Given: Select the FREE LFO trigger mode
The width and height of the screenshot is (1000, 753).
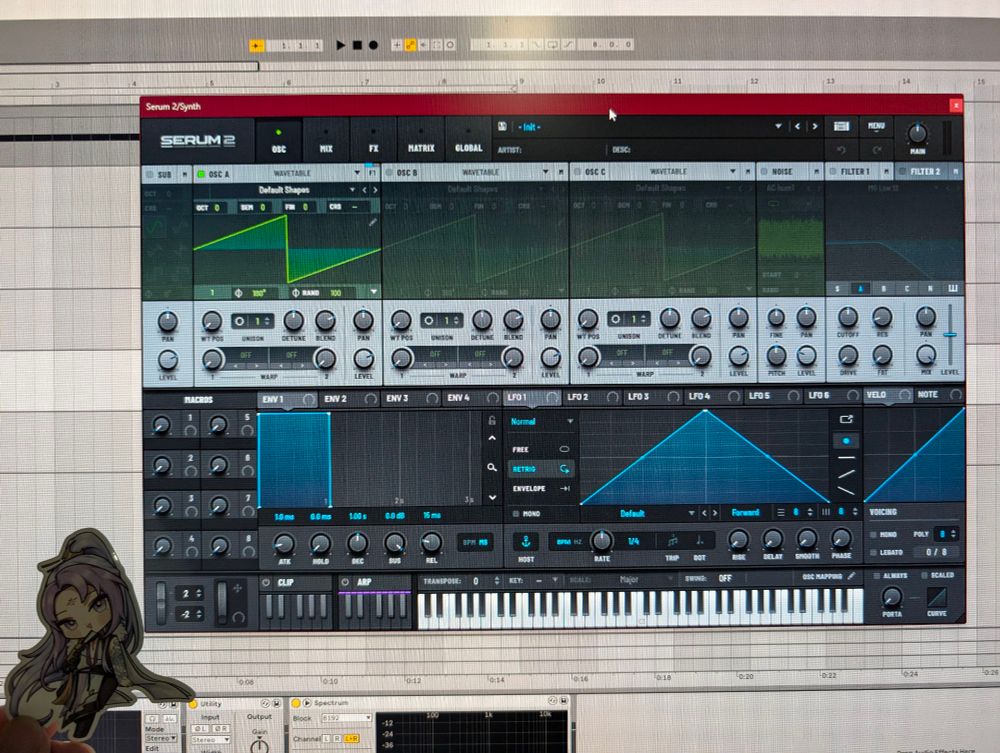Looking at the screenshot, I should coord(540,450).
